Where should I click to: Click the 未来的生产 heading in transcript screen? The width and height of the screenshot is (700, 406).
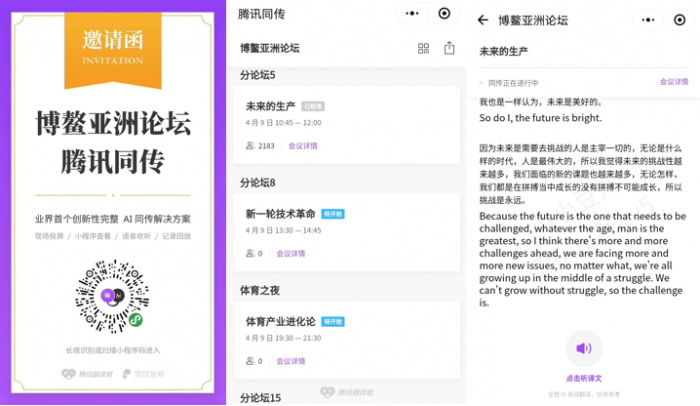[x=504, y=52]
